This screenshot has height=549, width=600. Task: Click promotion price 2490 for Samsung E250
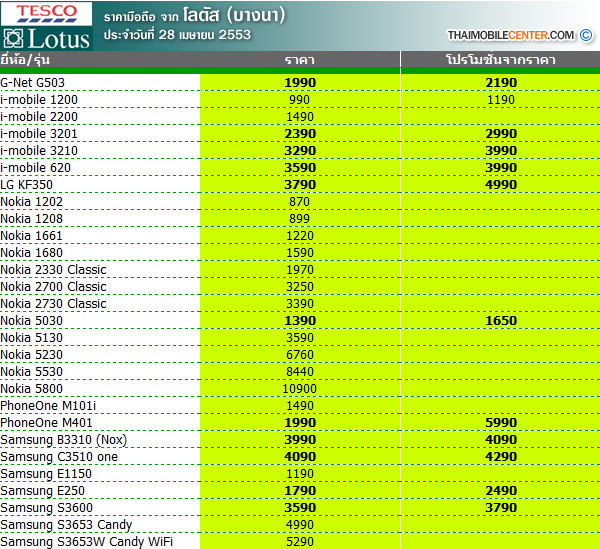[501, 490]
